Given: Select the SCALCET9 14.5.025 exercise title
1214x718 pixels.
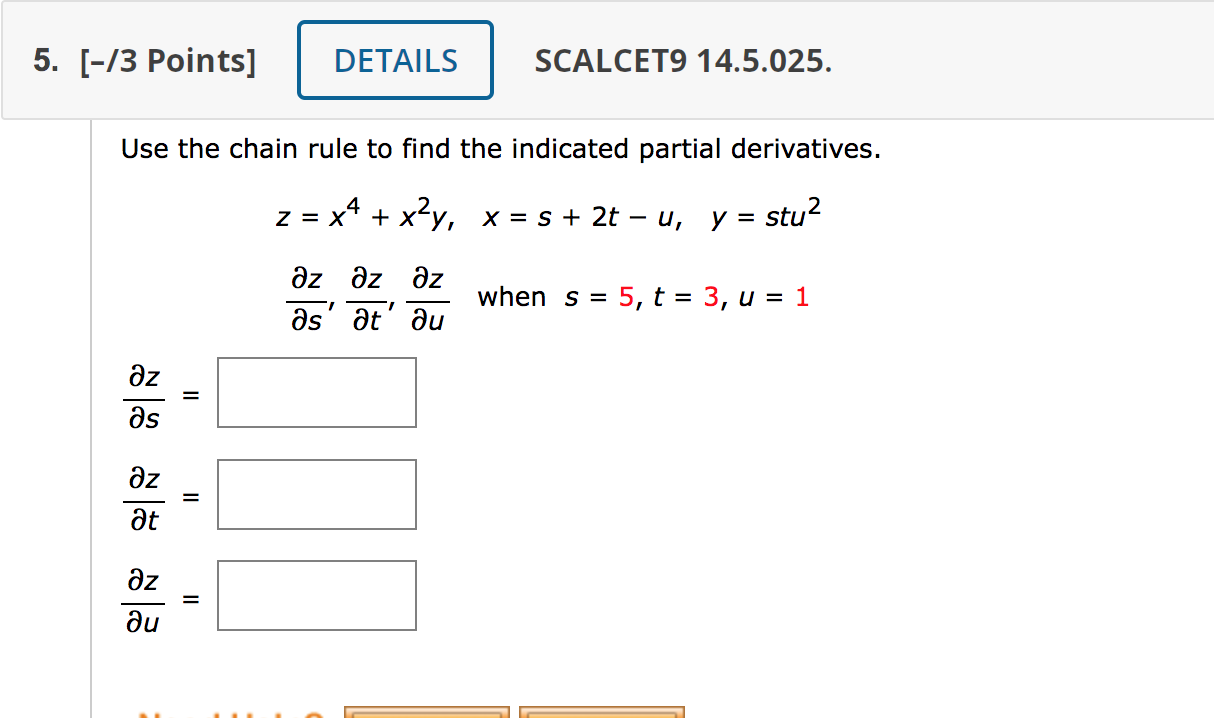Looking at the screenshot, I should tap(683, 61).
